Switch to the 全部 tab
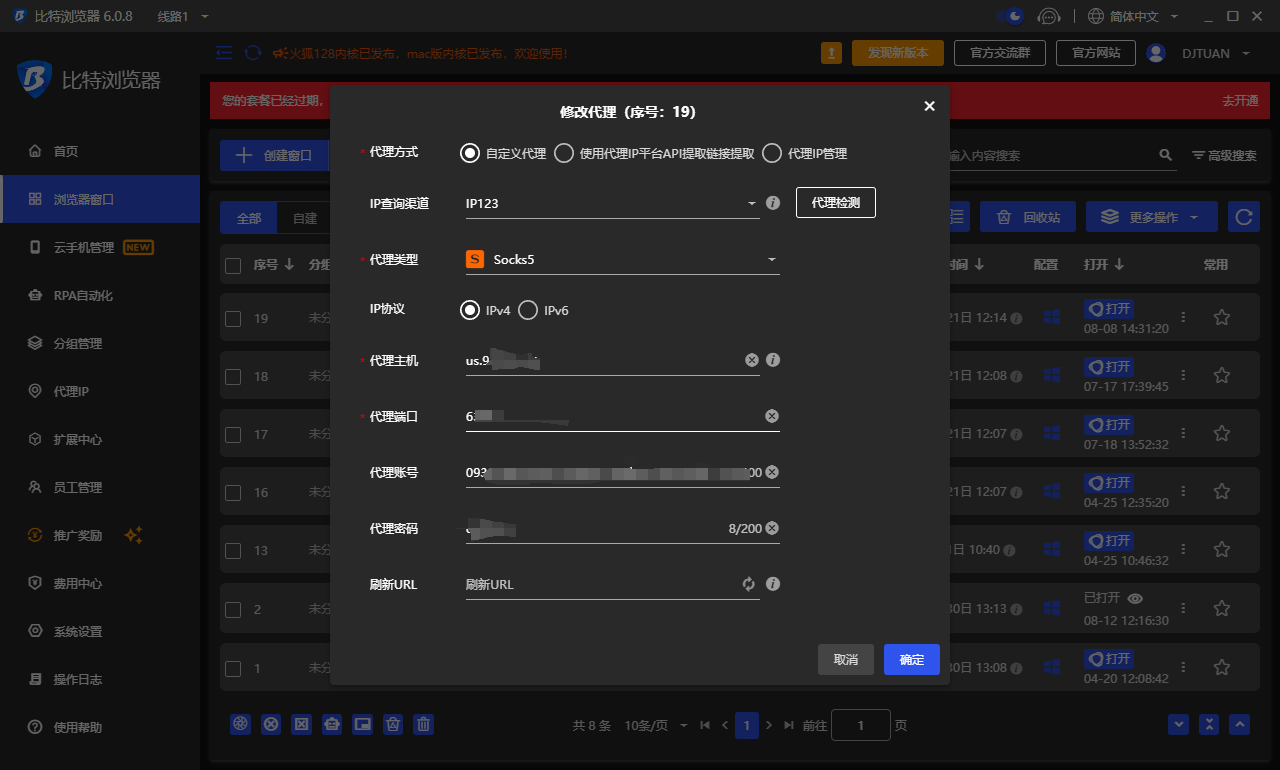The width and height of the screenshot is (1280, 770). pos(249,218)
